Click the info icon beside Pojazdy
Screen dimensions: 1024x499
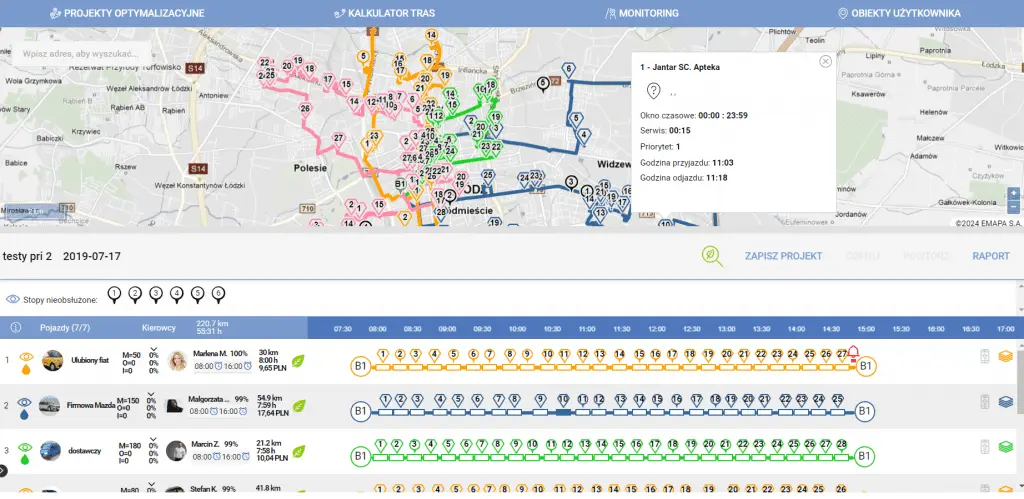(16, 327)
